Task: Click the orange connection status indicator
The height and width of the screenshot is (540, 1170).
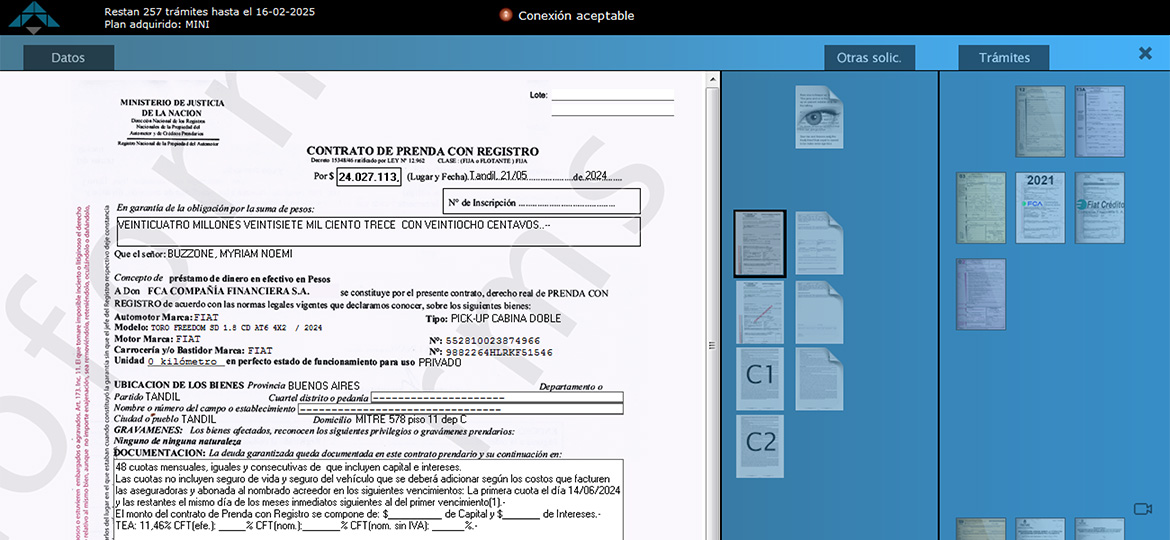Action: 506,15
